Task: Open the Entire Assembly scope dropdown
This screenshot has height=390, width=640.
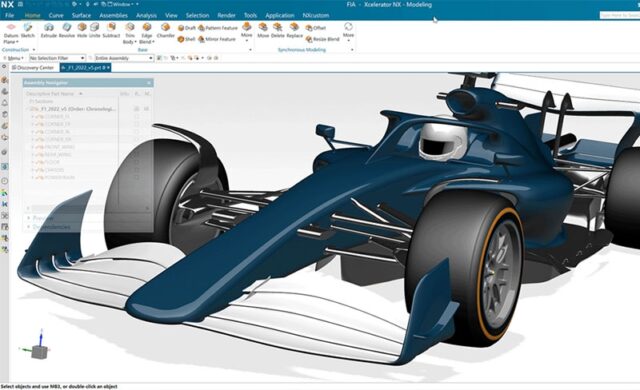Action: click(124, 58)
